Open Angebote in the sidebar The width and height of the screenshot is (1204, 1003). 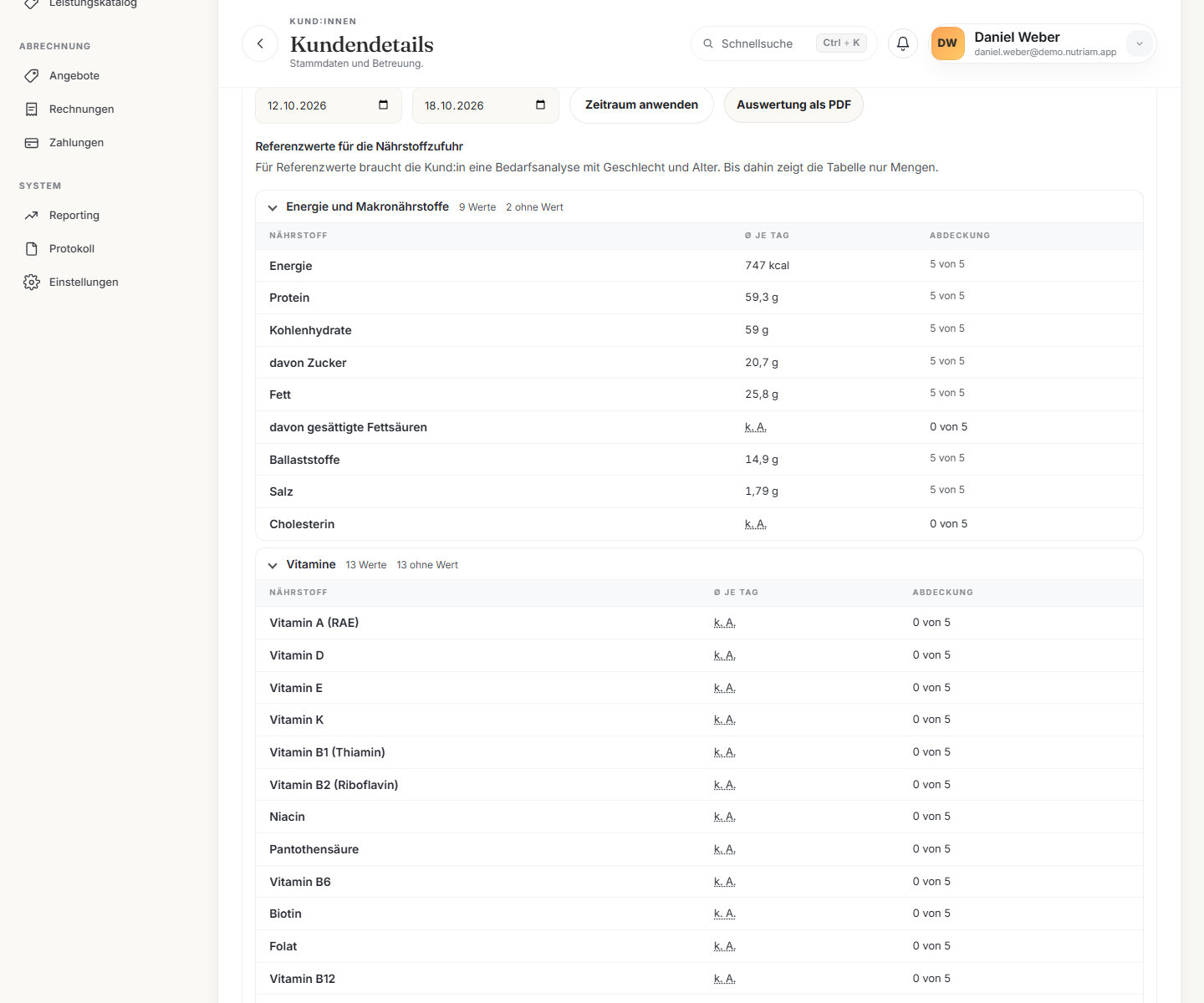tap(74, 75)
